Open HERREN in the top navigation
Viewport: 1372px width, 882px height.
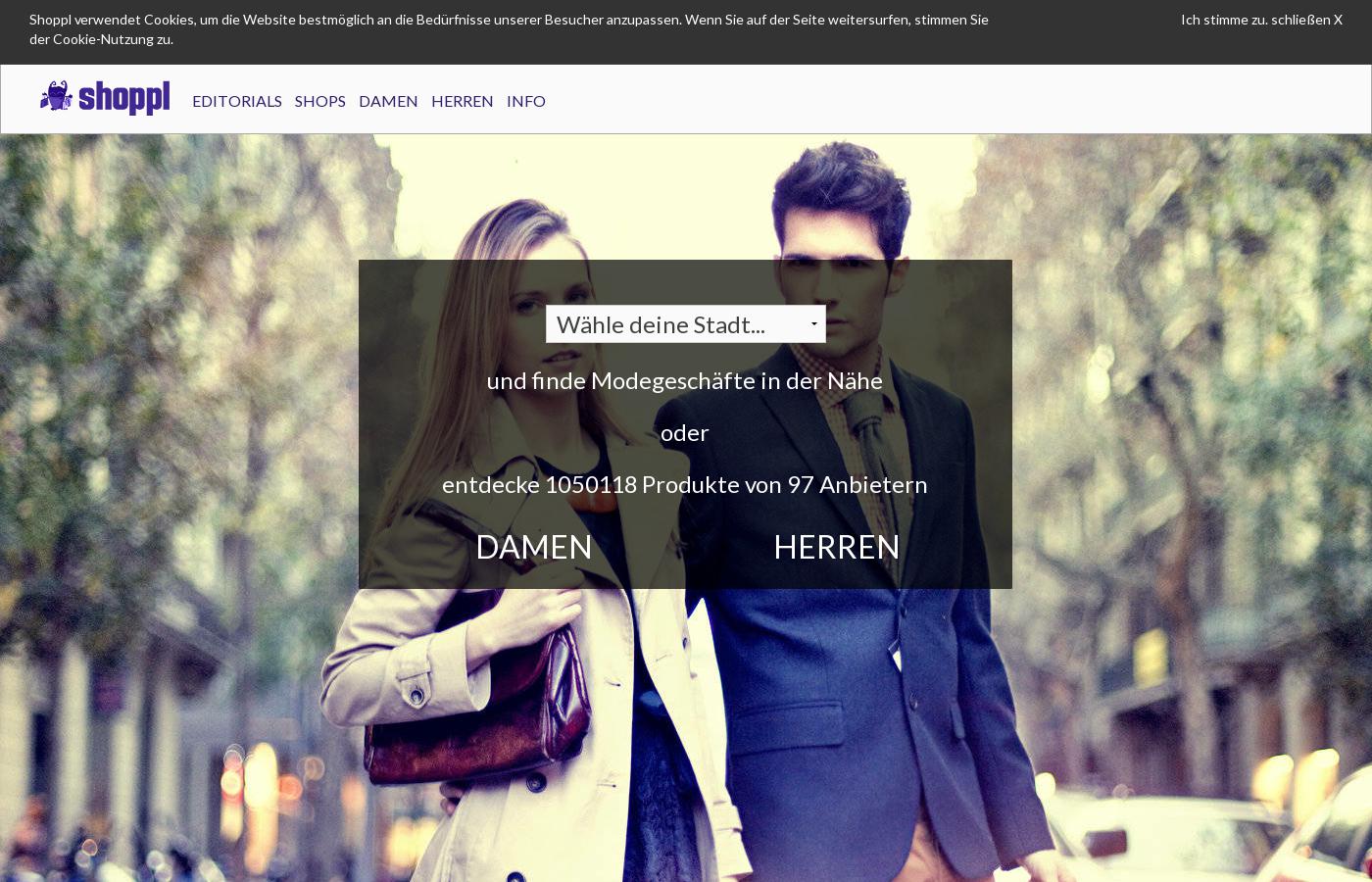(x=463, y=101)
